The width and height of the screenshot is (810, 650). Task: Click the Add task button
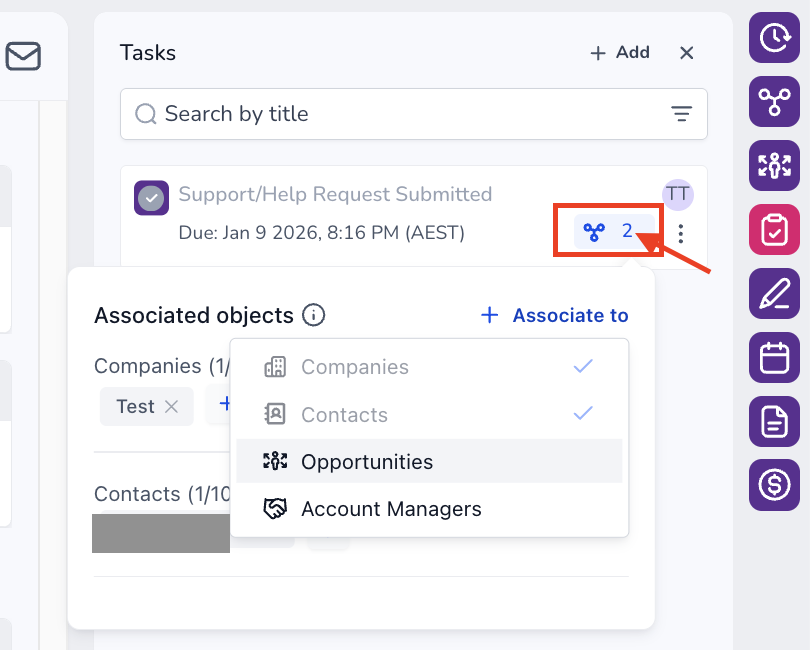620,53
